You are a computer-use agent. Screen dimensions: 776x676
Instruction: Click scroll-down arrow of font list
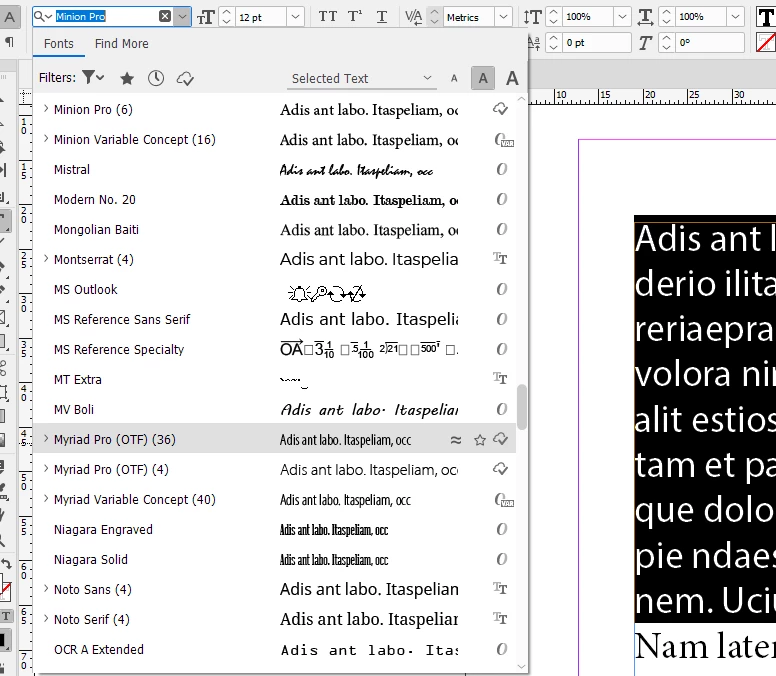click(x=522, y=666)
